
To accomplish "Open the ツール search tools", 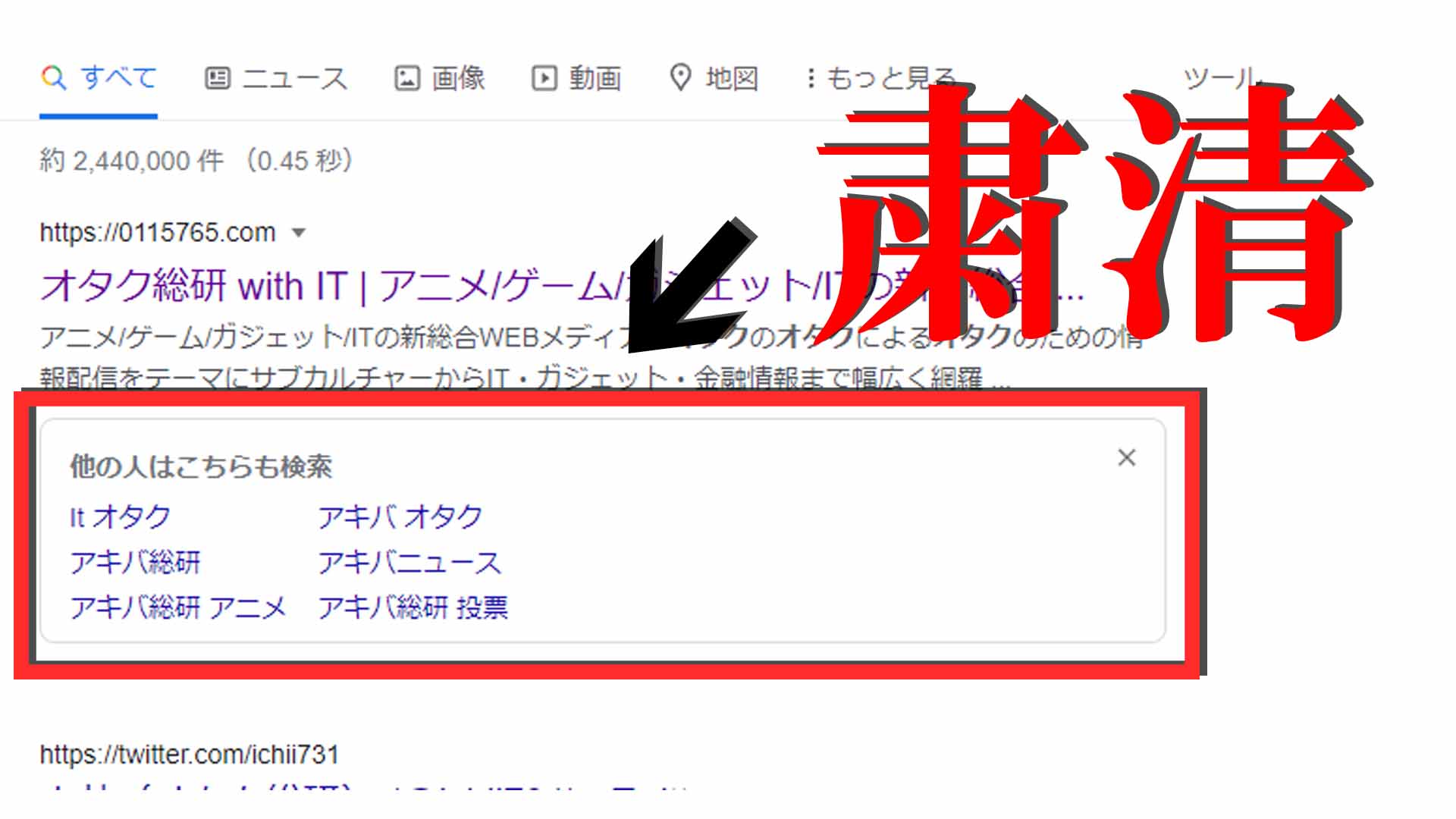I will (x=1221, y=78).
